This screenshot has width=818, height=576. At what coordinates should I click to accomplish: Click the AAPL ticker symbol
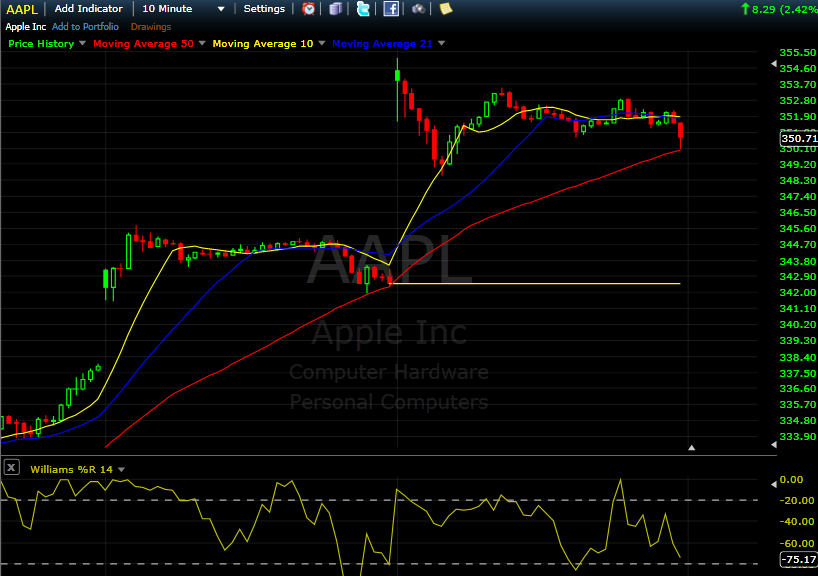22,9
